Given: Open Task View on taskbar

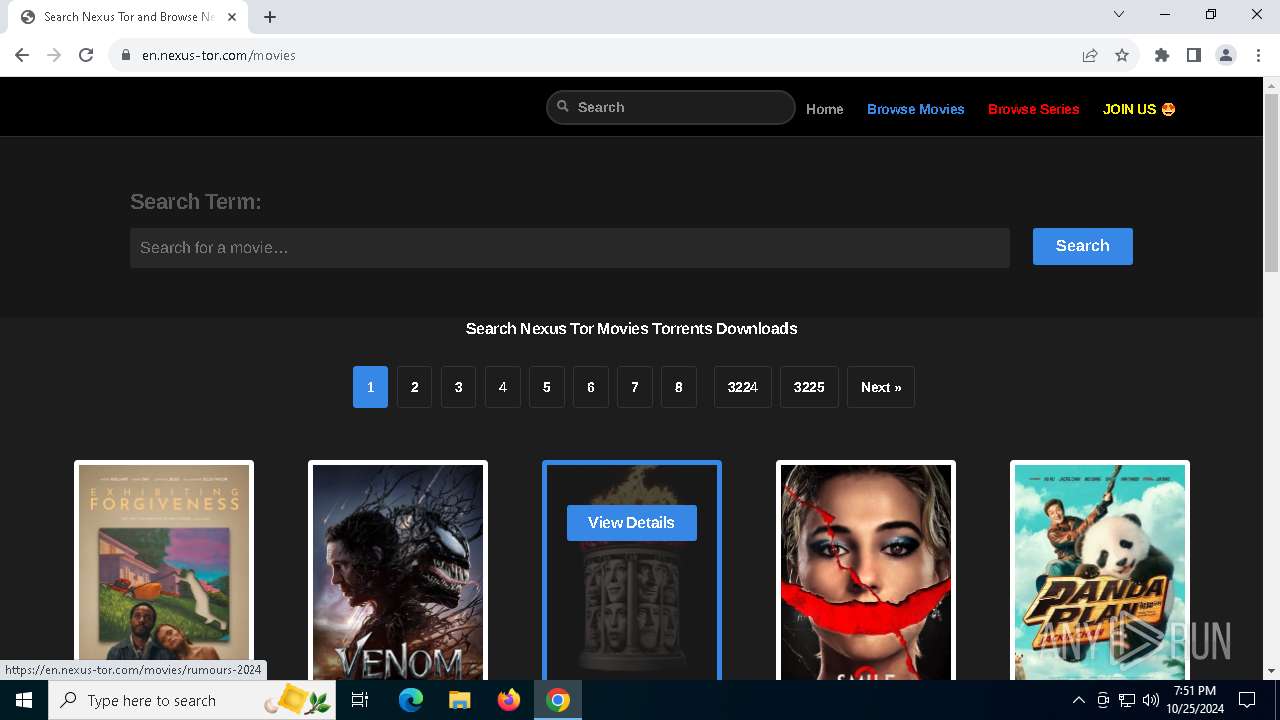Looking at the screenshot, I should point(360,700).
